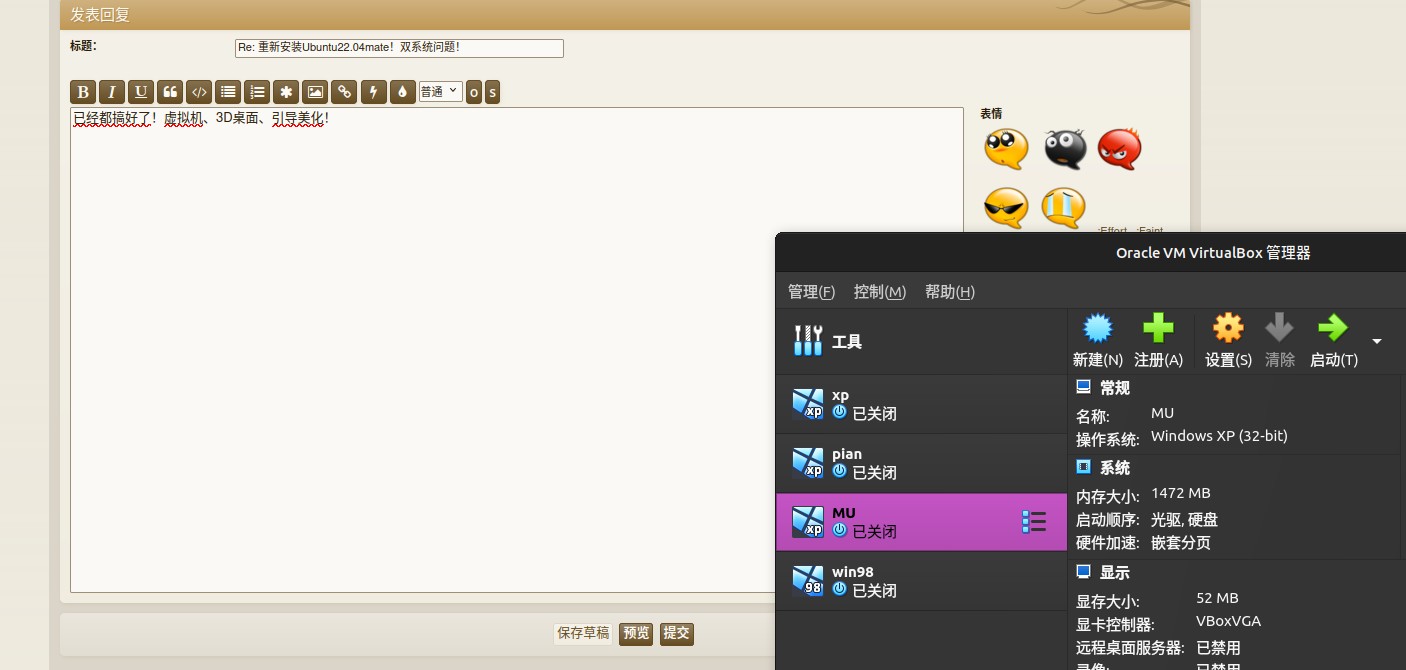The width and height of the screenshot is (1406, 670).
Task: Apply italic formatting in the reply editor
Action: [x=112, y=92]
